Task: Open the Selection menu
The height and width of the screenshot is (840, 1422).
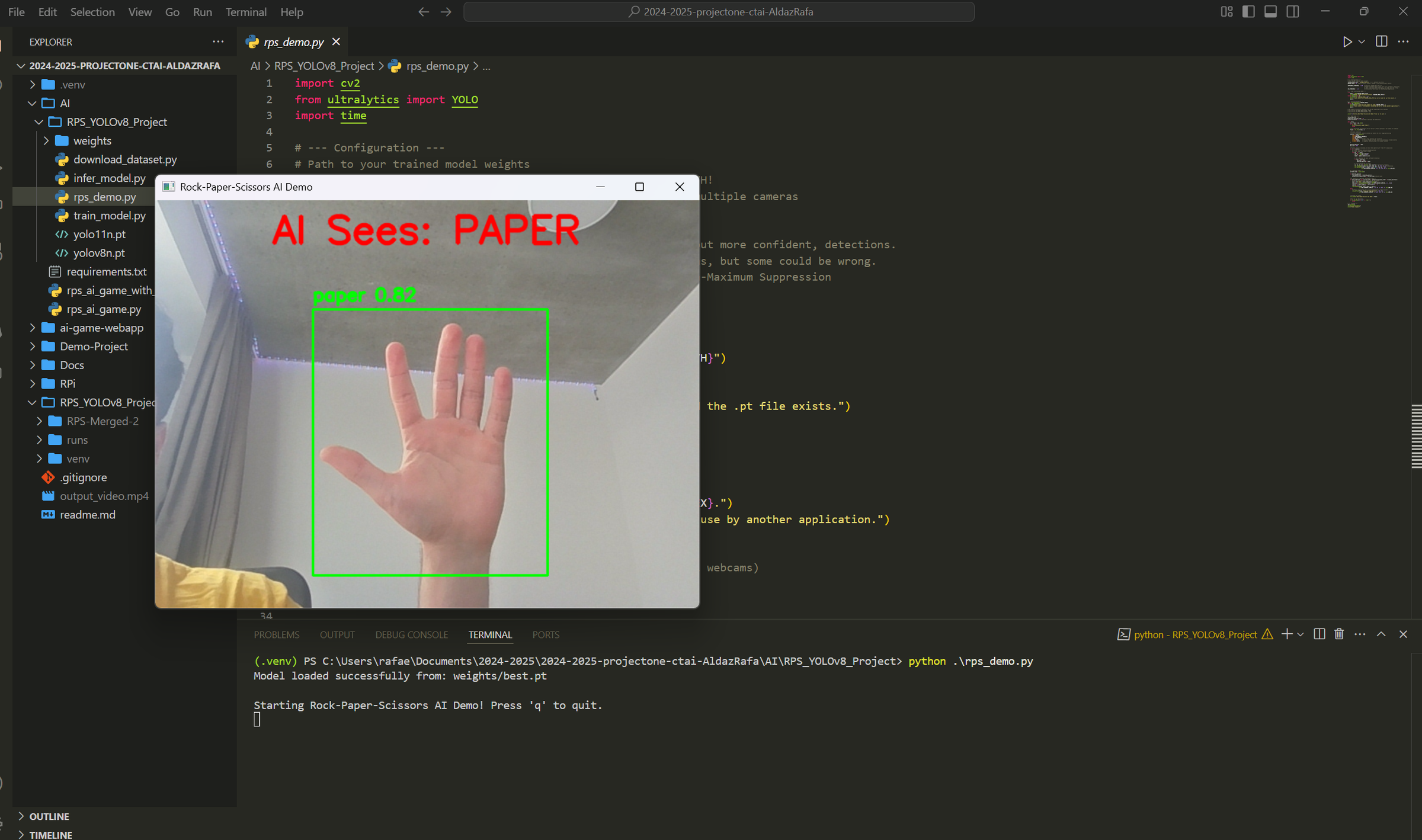Action: point(92,12)
